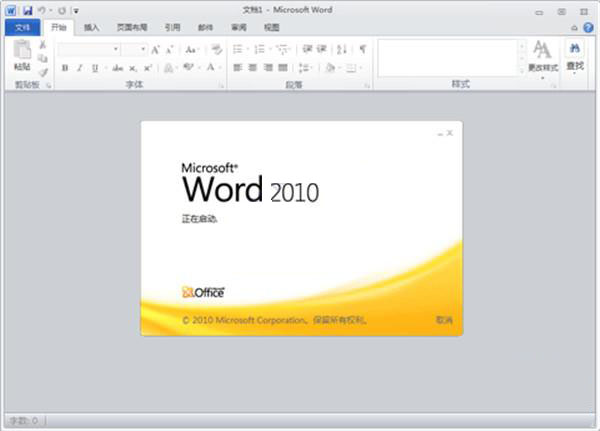
Task: Toggle Bold formatting
Action: [65, 68]
